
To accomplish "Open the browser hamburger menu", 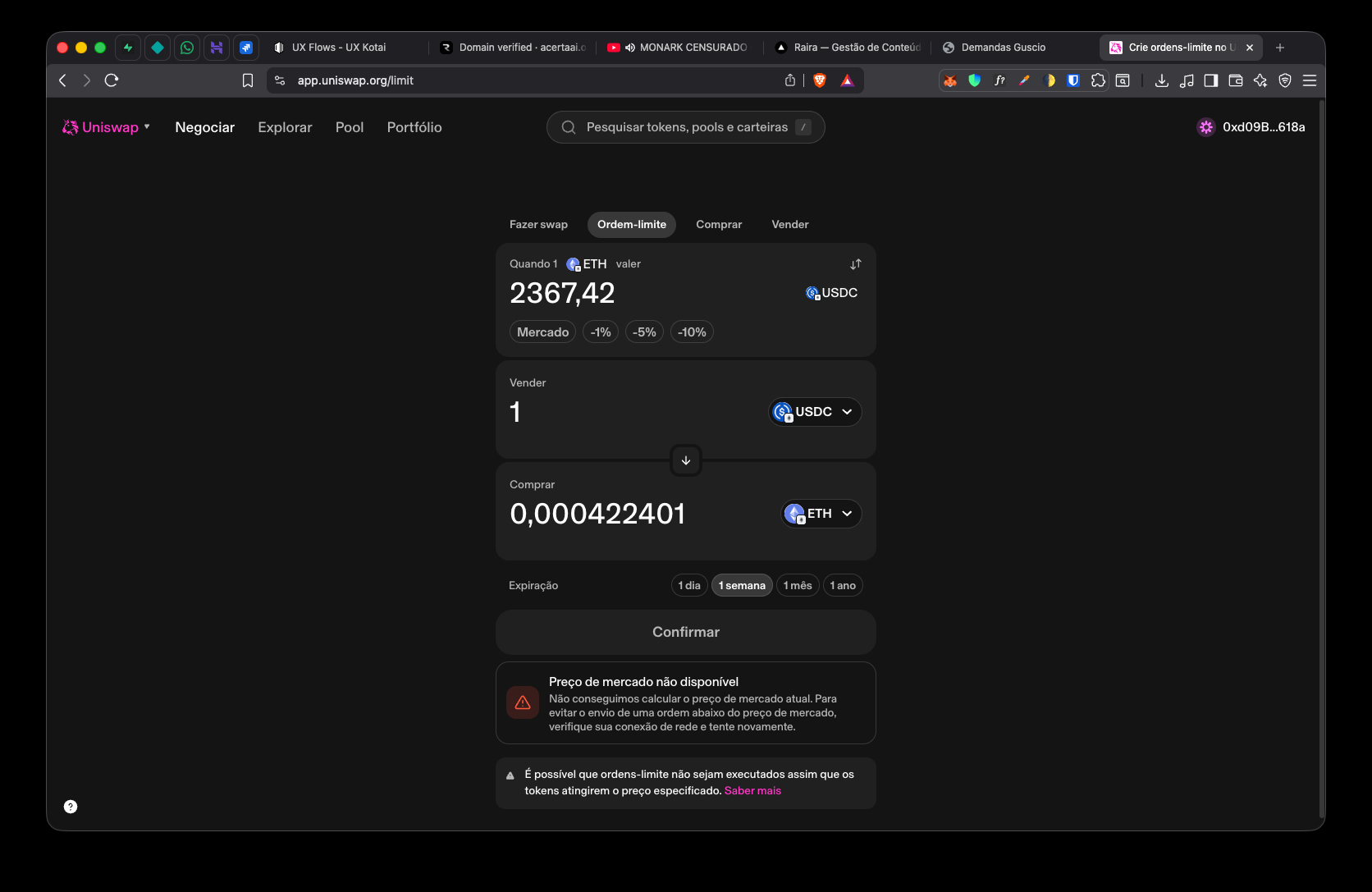I will point(1310,80).
